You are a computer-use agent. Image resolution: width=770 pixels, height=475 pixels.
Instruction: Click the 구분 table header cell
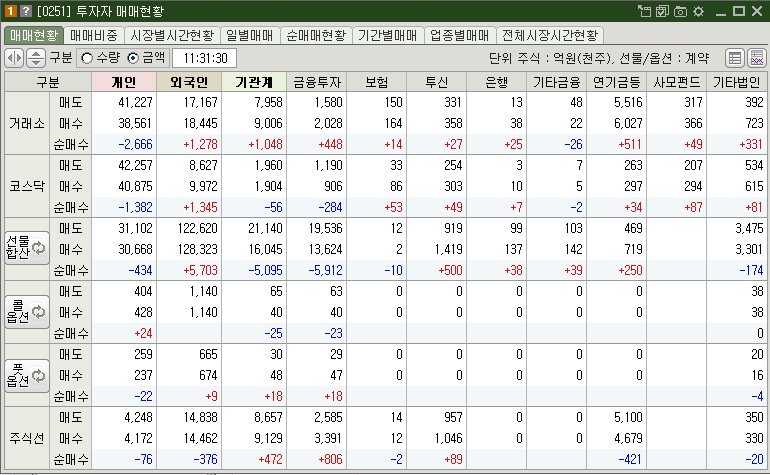point(48,82)
